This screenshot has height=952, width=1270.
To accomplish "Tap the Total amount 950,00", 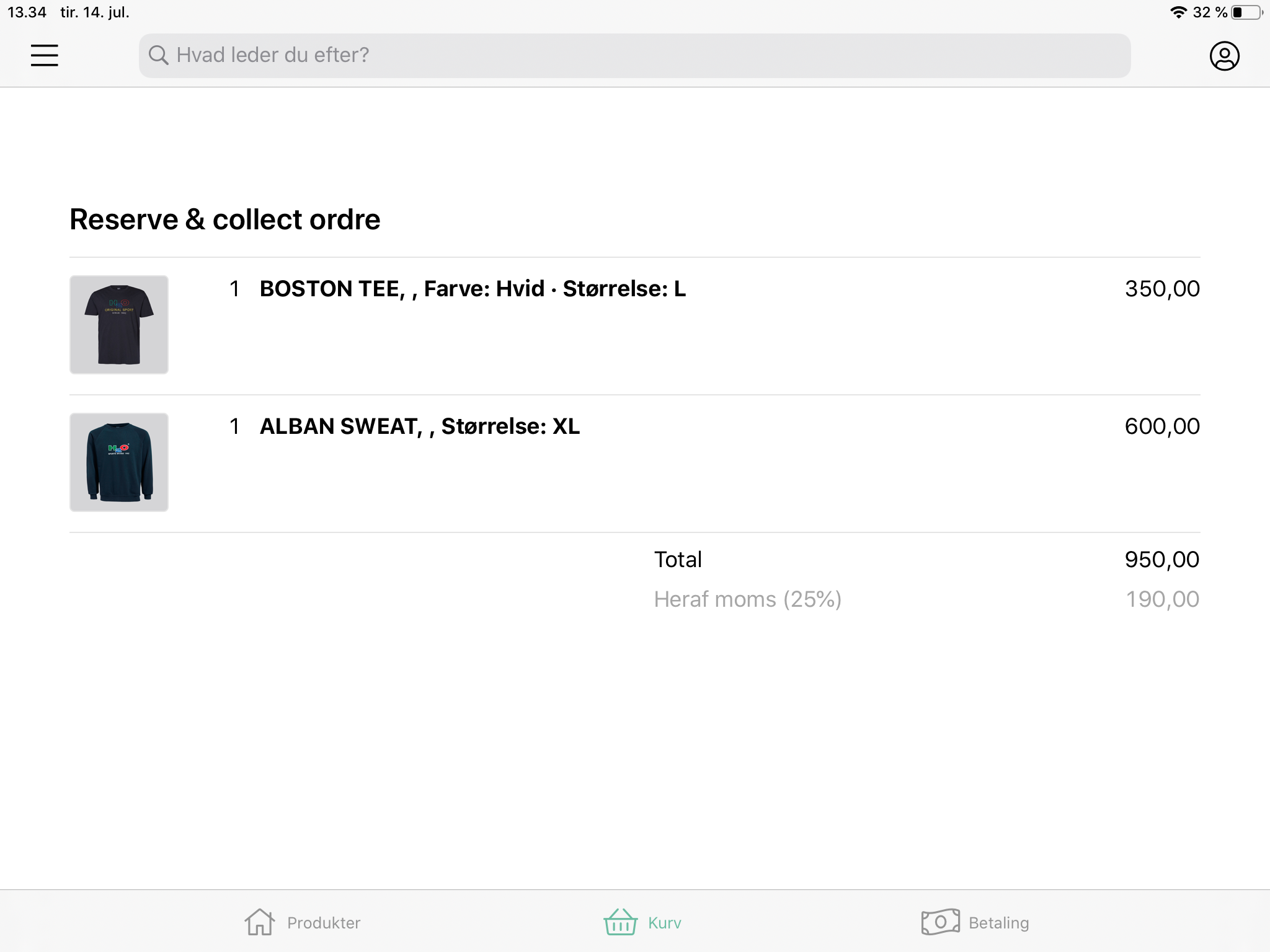I will [x=1162, y=560].
